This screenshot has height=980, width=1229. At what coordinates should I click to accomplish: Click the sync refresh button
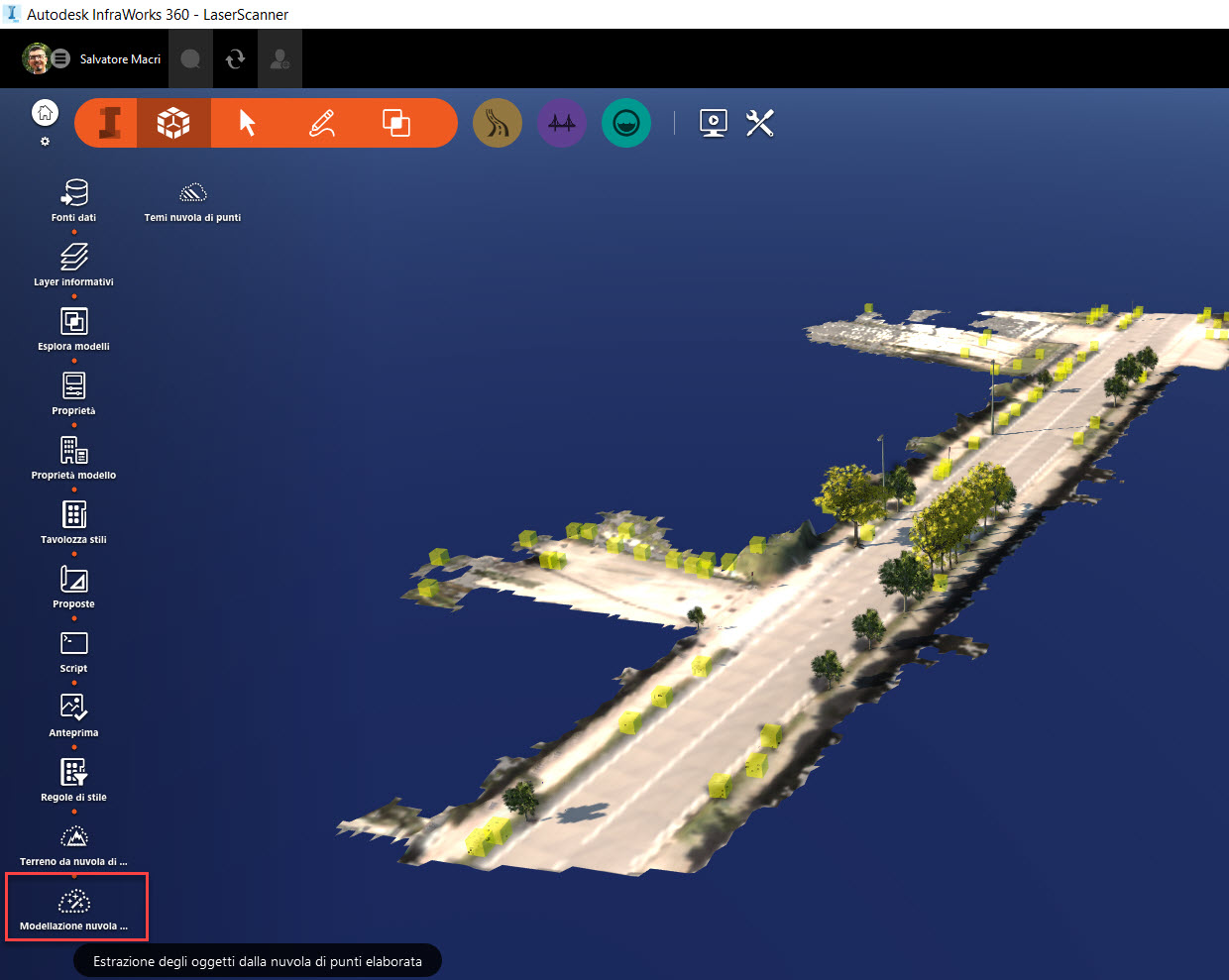pyautogui.click(x=235, y=58)
